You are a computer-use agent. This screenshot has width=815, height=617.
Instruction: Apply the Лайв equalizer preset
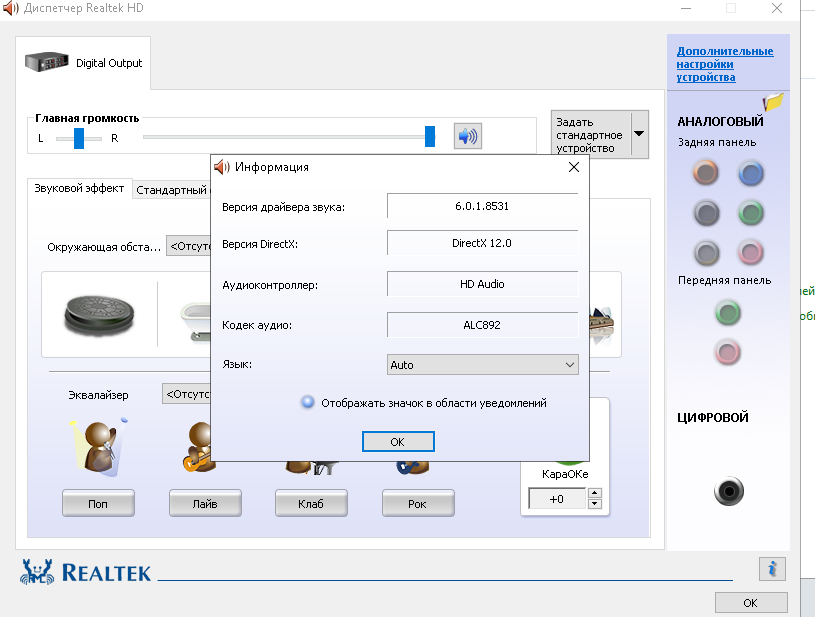205,503
